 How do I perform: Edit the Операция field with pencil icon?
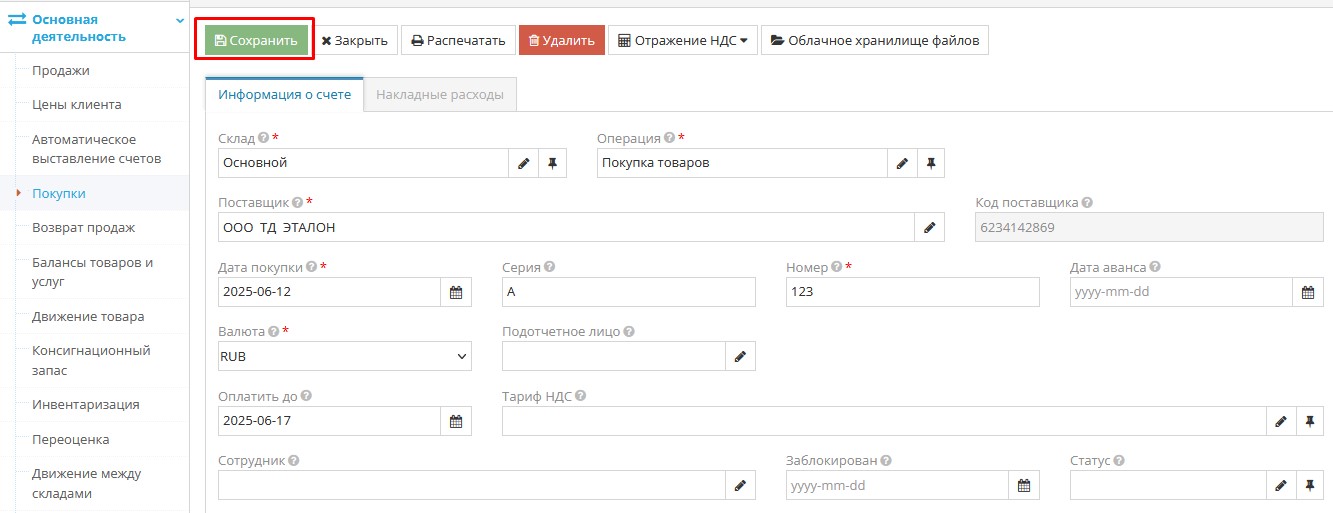902,163
